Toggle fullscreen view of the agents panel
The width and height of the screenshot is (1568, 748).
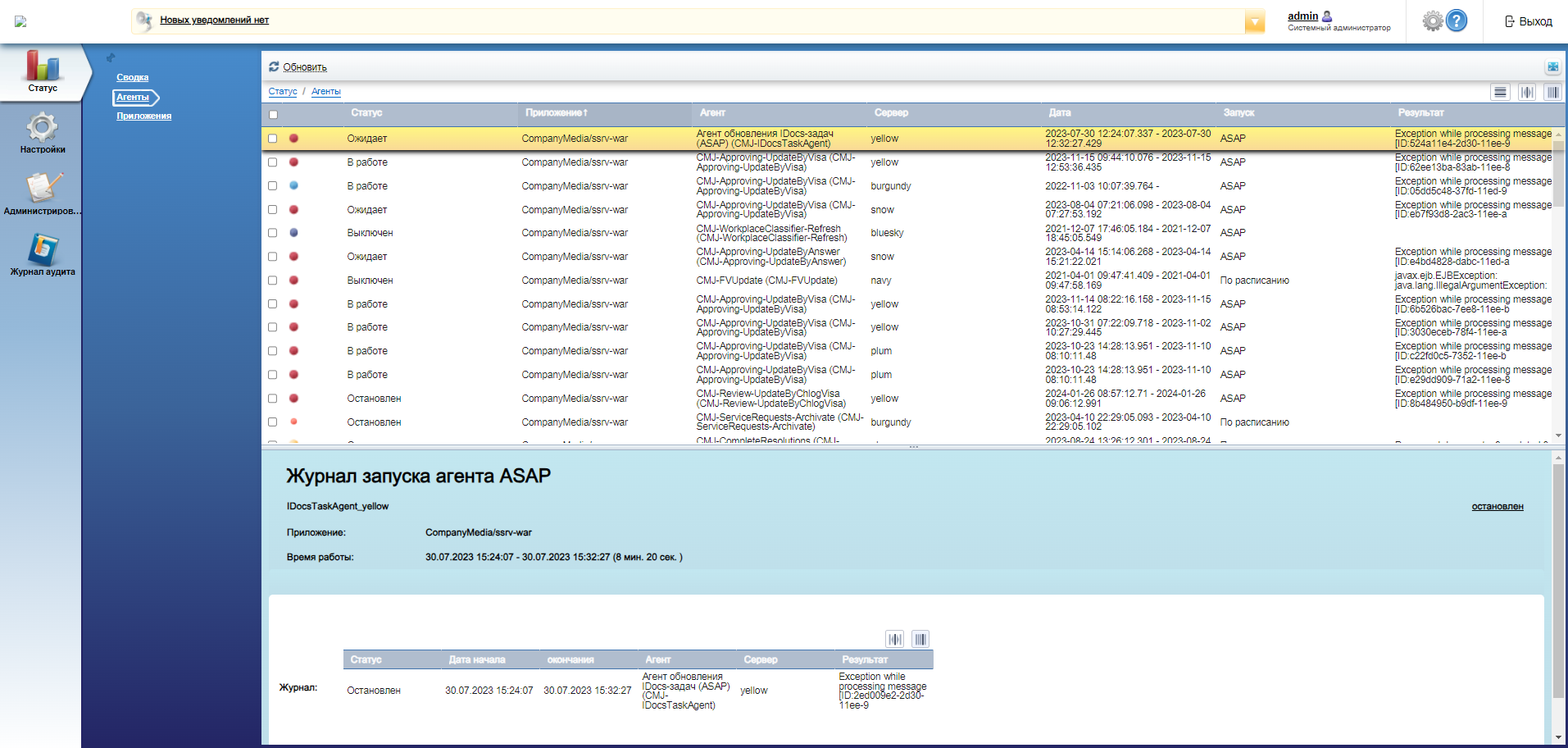1552,66
